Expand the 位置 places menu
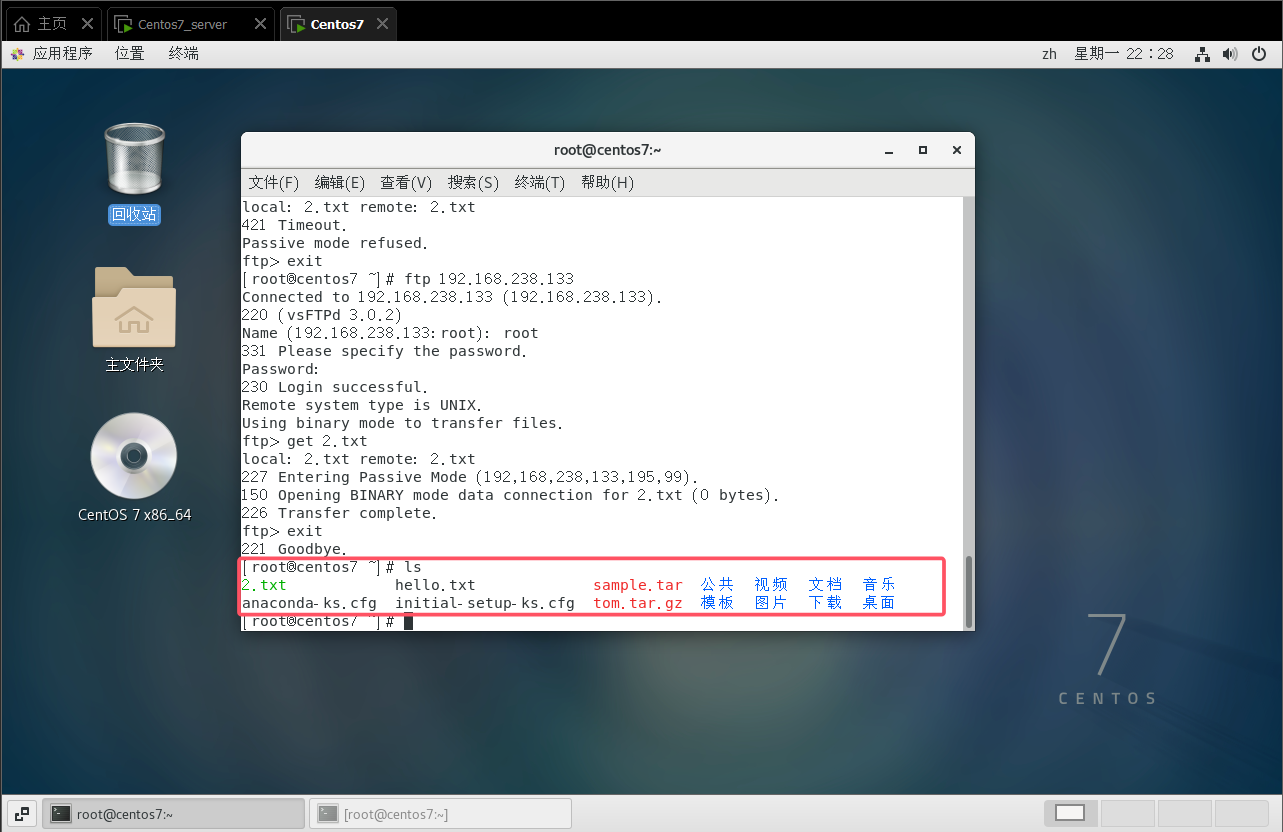 click(x=129, y=54)
